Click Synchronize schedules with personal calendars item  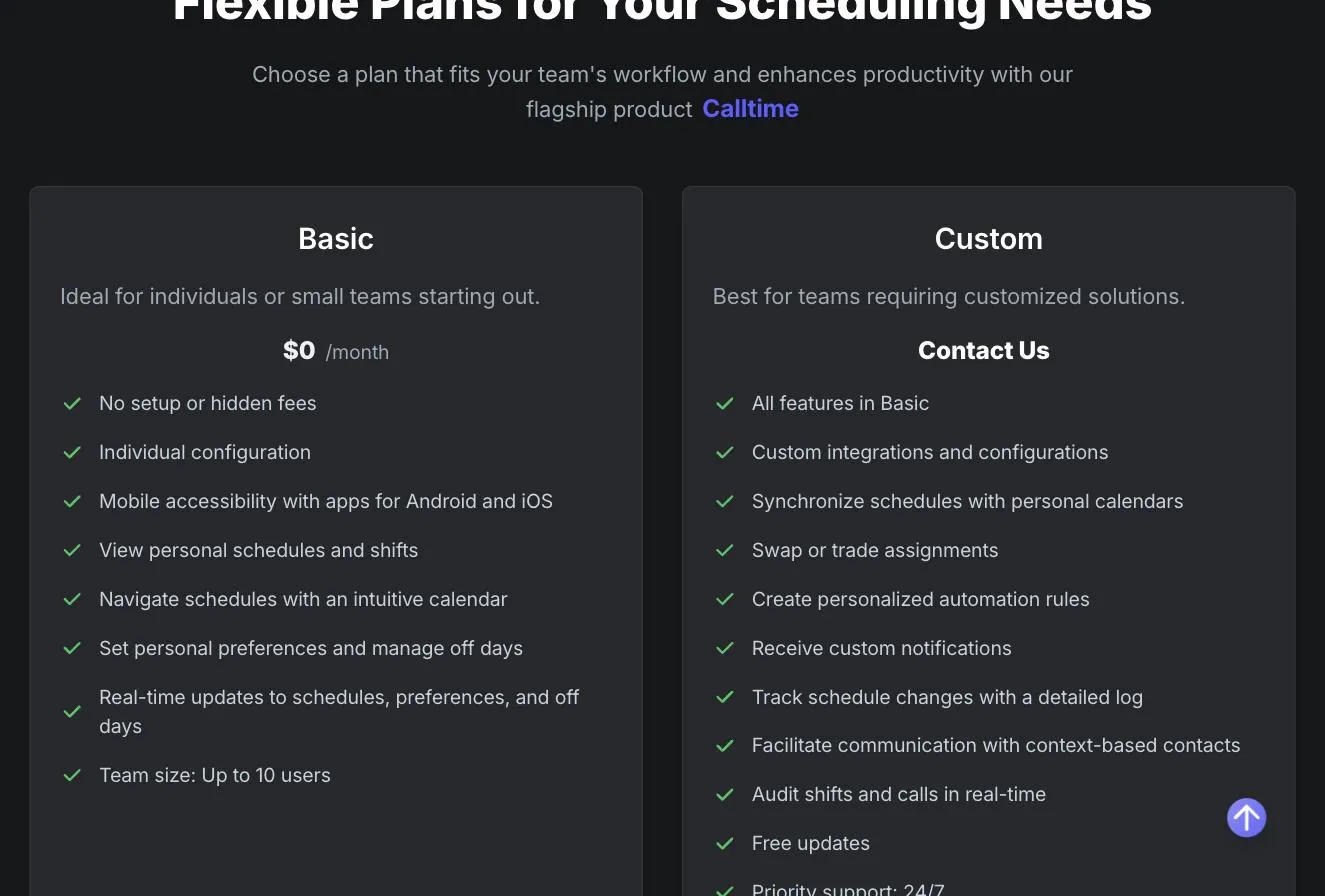[x=967, y=502]
